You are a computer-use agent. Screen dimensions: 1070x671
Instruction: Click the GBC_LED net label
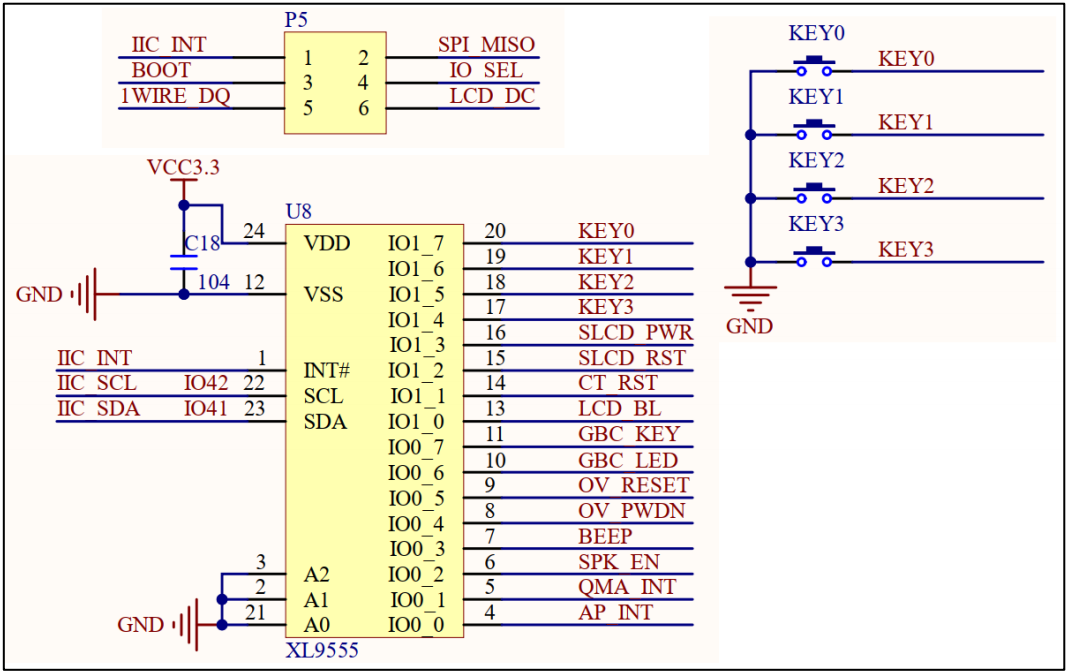coord(628,460)
